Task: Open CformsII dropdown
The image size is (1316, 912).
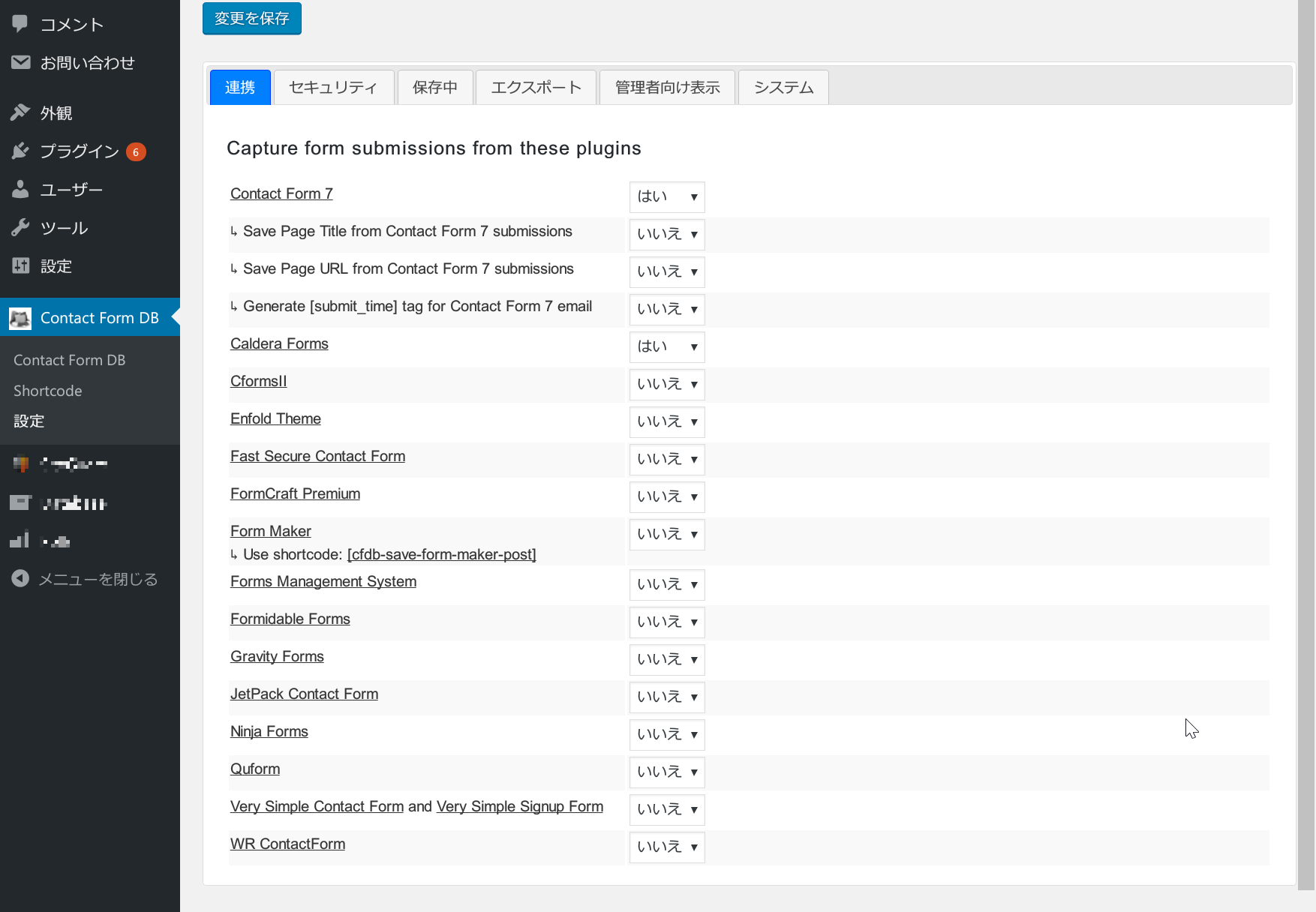Action: [667, 384]
